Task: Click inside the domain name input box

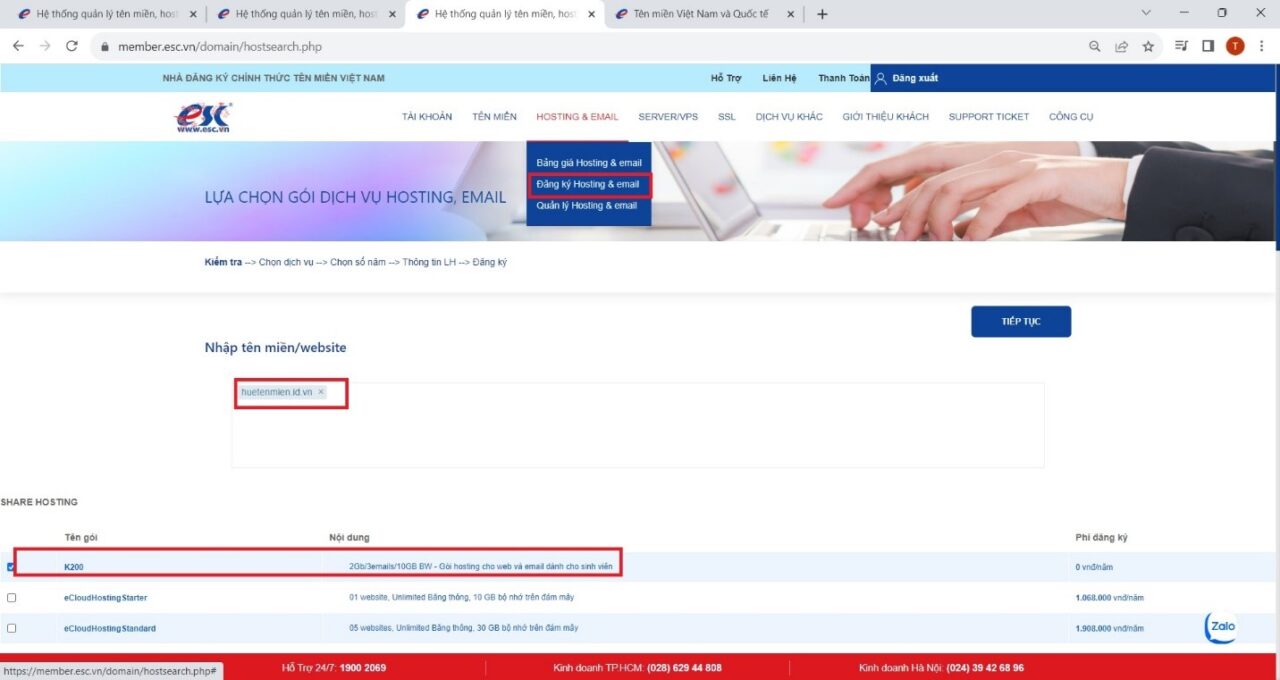Action: 638,425
